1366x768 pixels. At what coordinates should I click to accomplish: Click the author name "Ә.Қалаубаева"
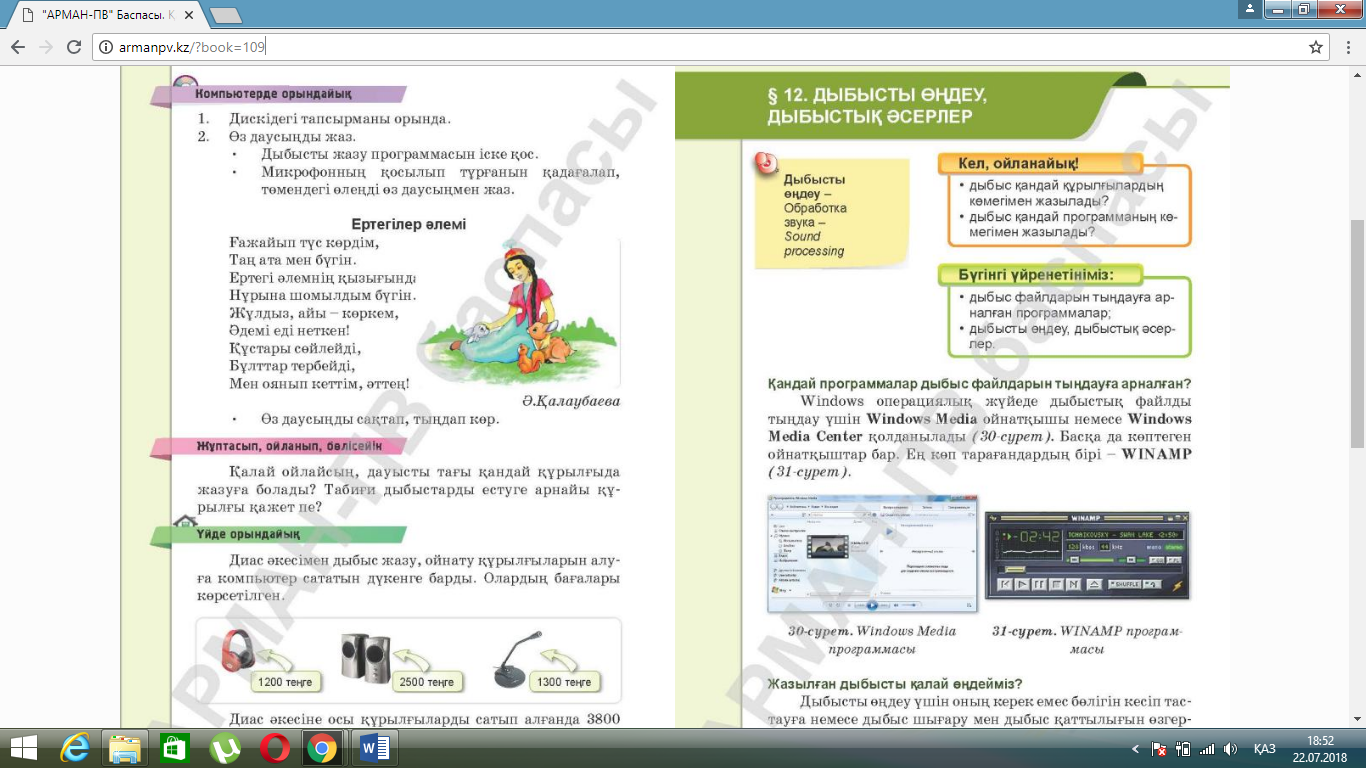[x=571, y=400]
